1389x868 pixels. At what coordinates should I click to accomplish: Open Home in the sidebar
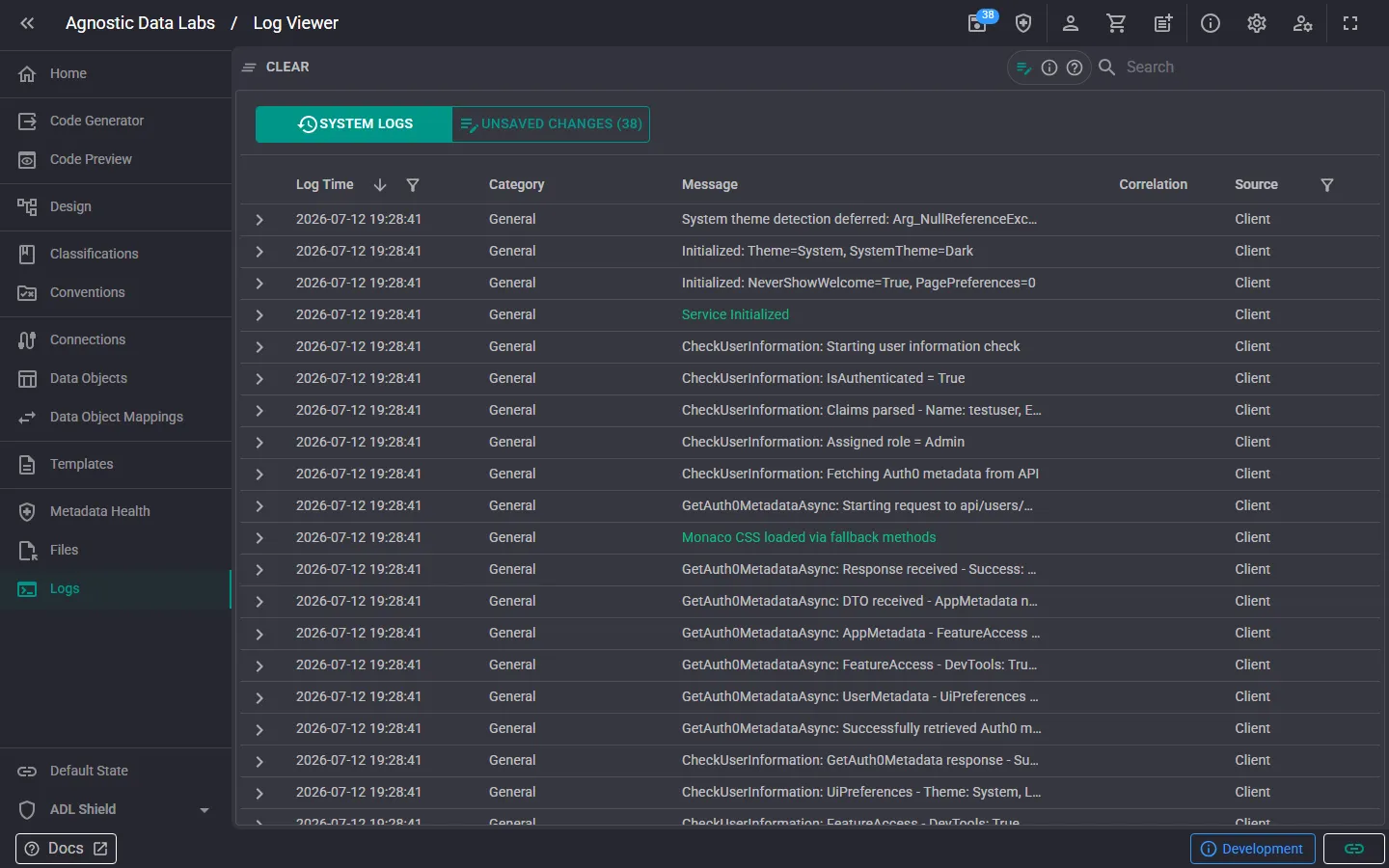[116, 73]
